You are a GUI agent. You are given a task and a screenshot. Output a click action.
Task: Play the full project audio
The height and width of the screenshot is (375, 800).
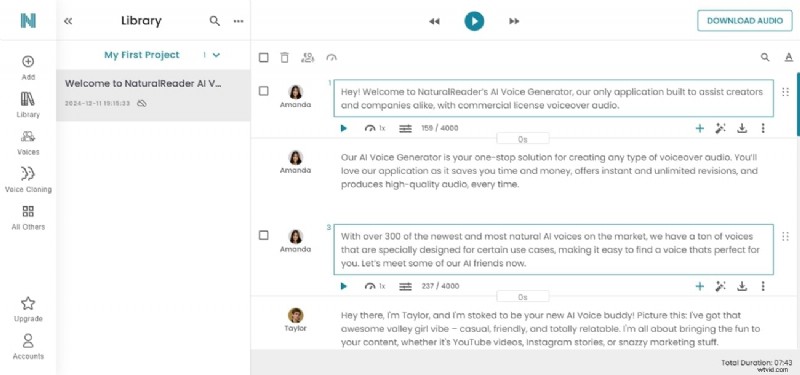click(474, 21)
